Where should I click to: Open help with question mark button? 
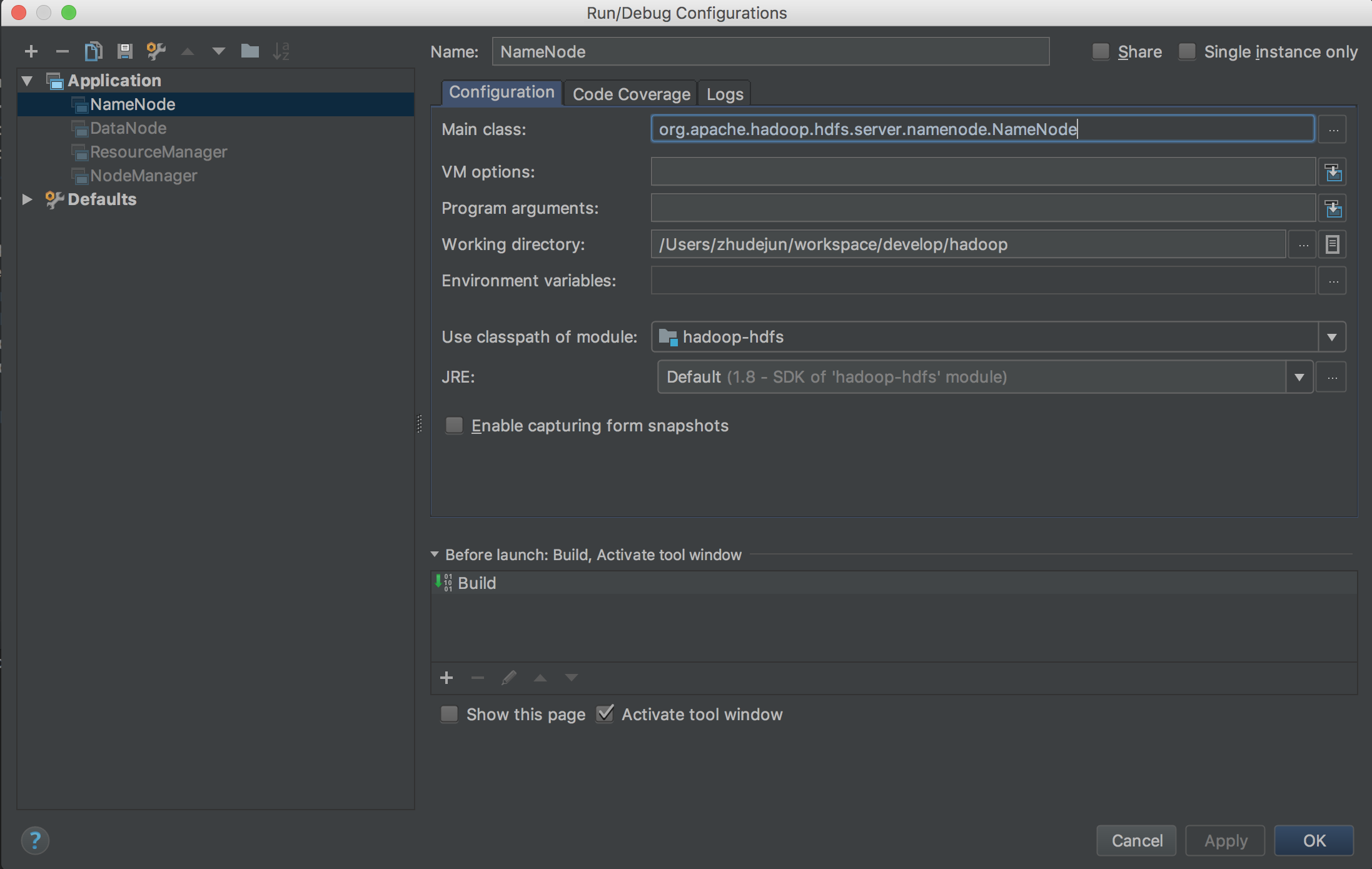tap(35, 841)
